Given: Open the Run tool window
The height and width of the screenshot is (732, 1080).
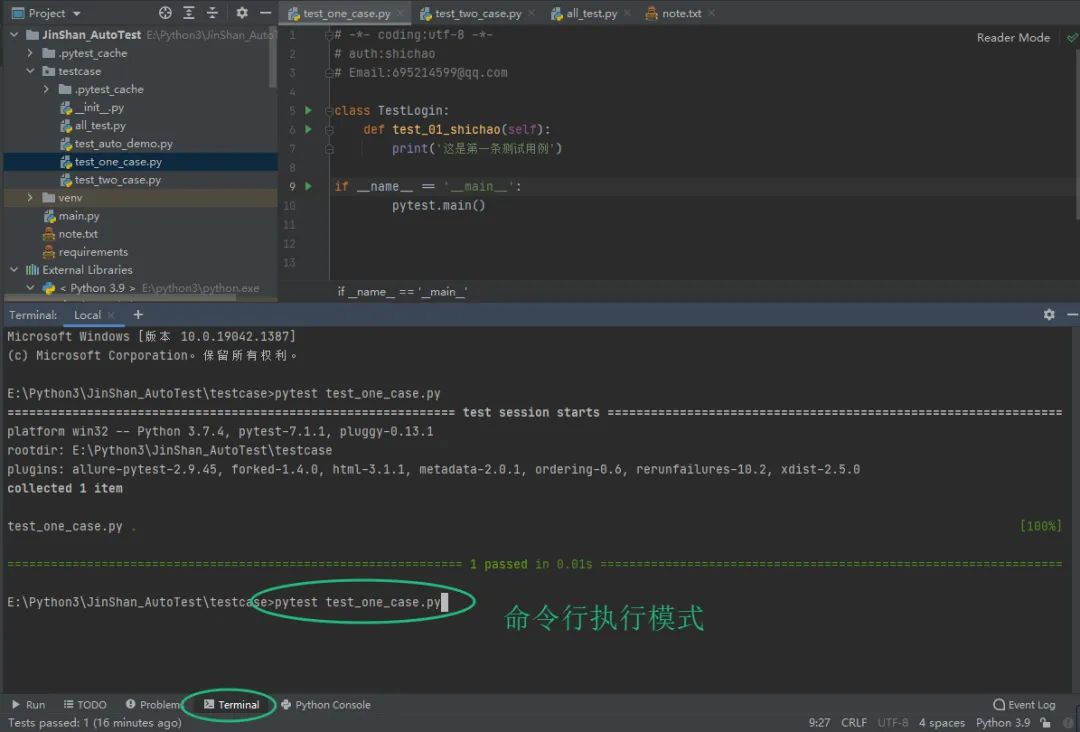Looking at the screenshot, I should tap(28, 704).
